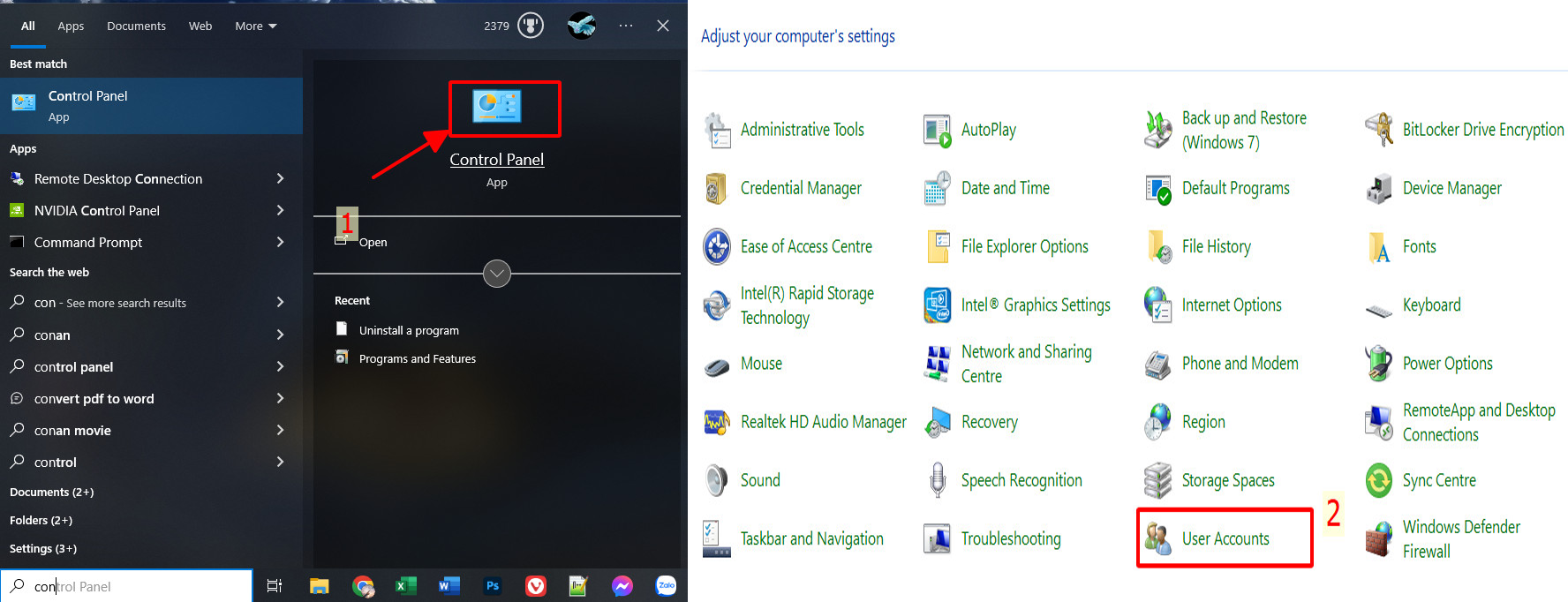Click the Sound speaker icon
1568x602 pixels.
pyautogui.click(x=717, y=480)
